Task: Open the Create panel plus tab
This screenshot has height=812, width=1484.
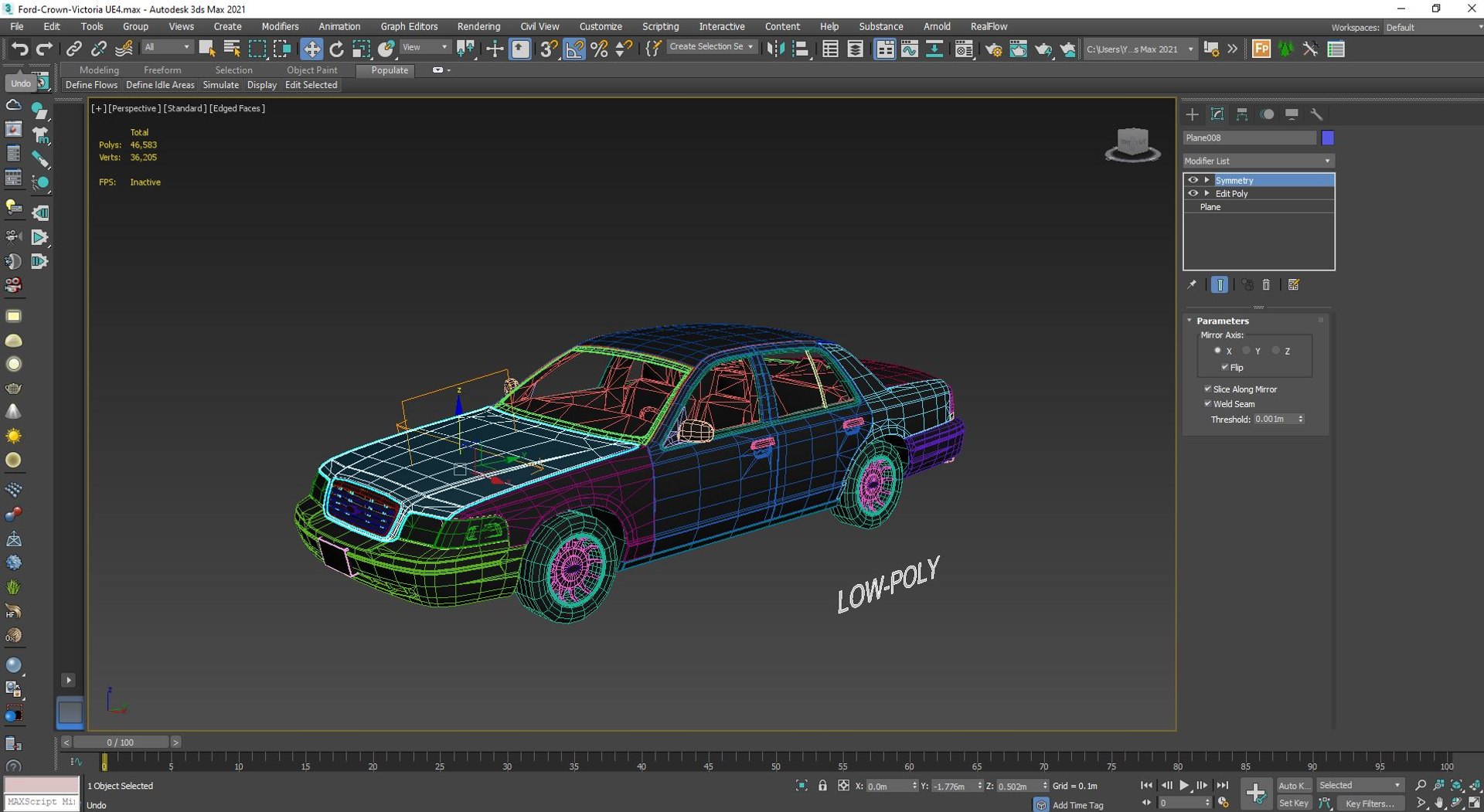Action: click(1192, 114)
